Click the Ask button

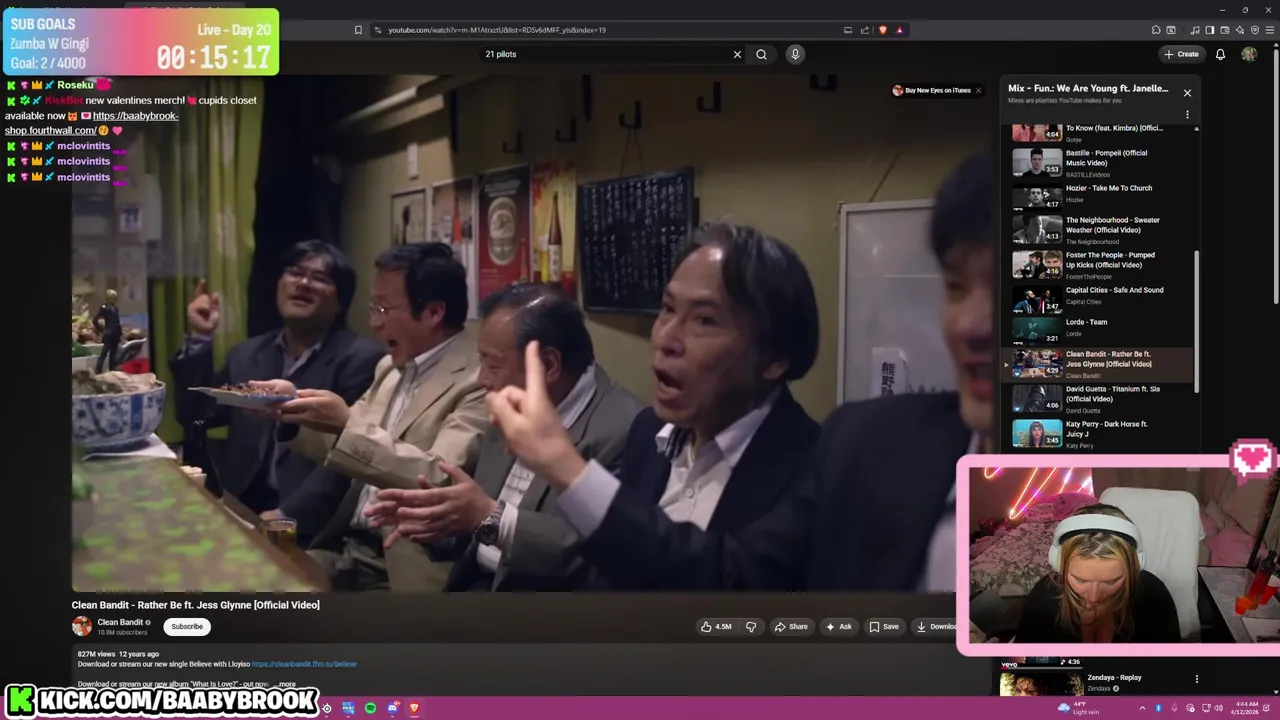pos(838,627)
